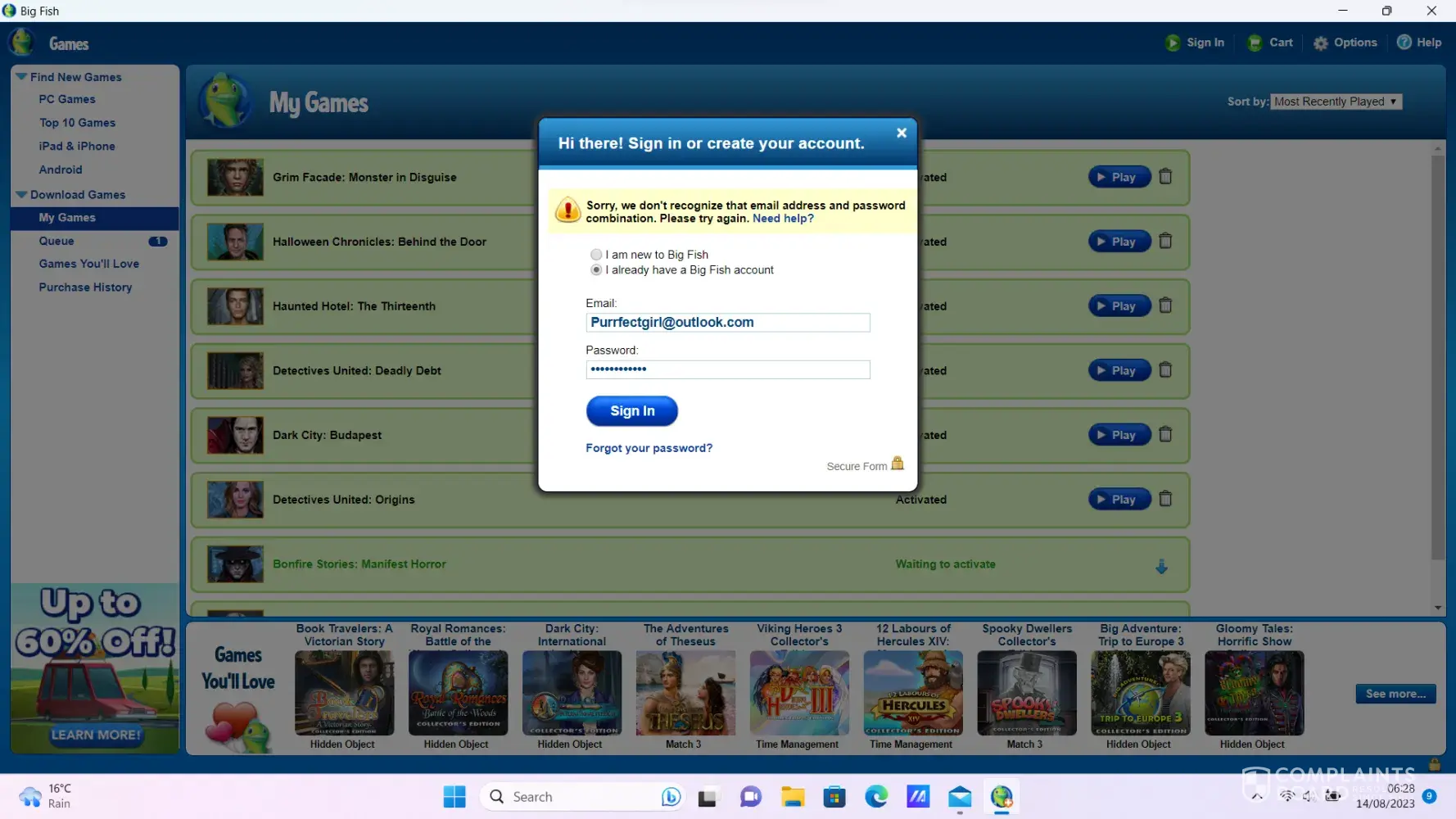Collapse the Find New Games section
The height and width of the screenshot is (819, 1456).
(x=21, y=77)
